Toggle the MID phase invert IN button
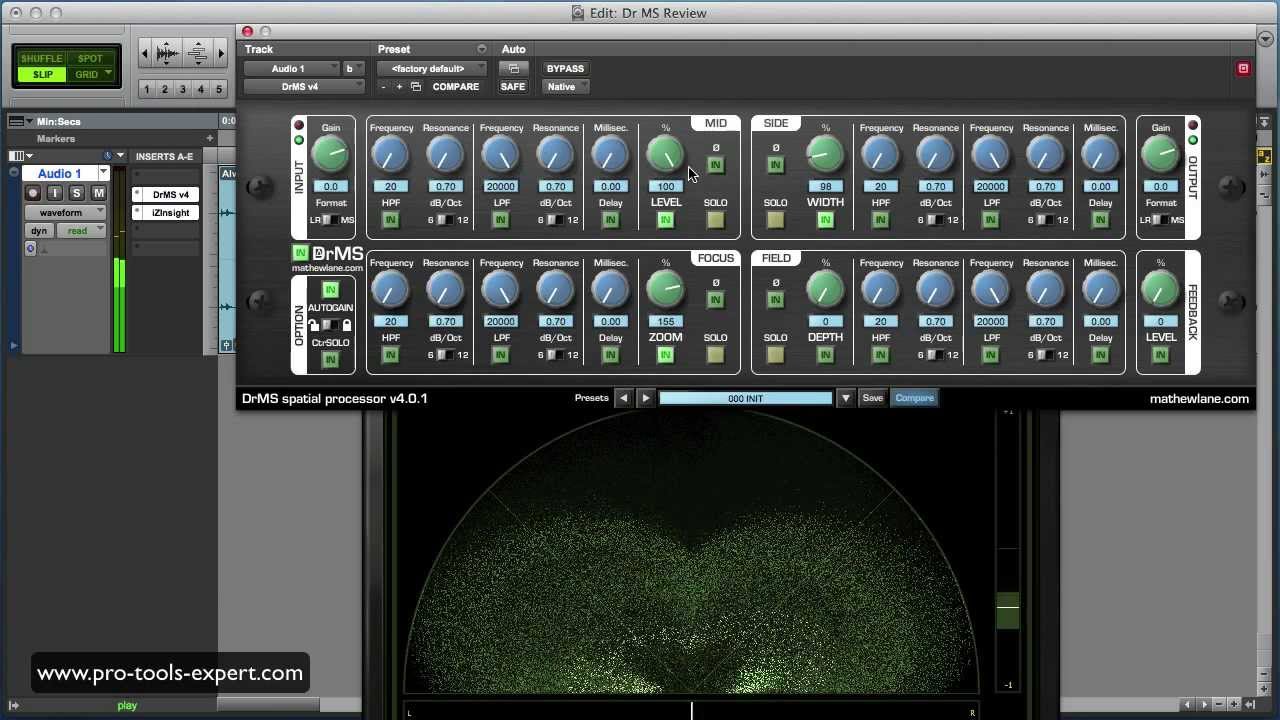1280x720 pixels. pos(715,165)
